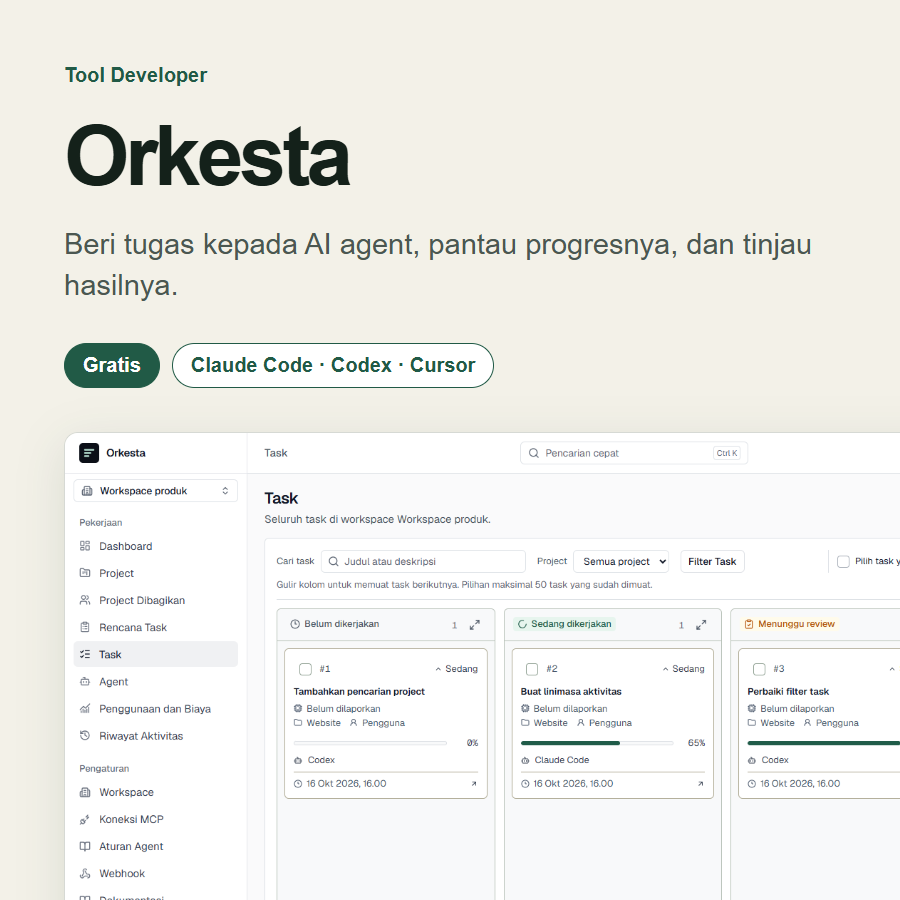Click the Sedang dikerjakan status badge
The image size is (900, 900).
point(565,624)
